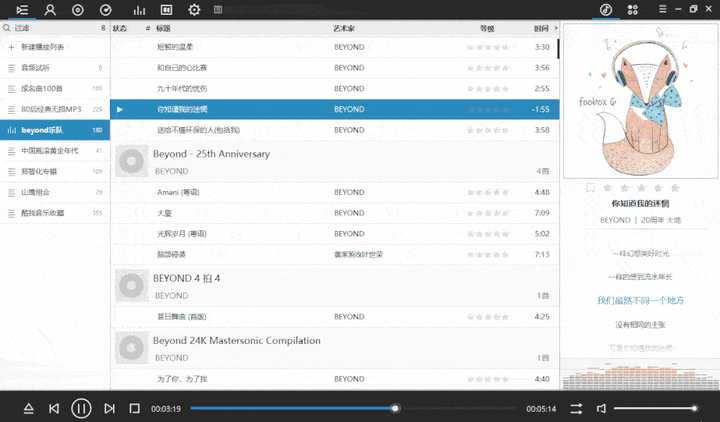Select the song lasting 4:25

point(334,316)
